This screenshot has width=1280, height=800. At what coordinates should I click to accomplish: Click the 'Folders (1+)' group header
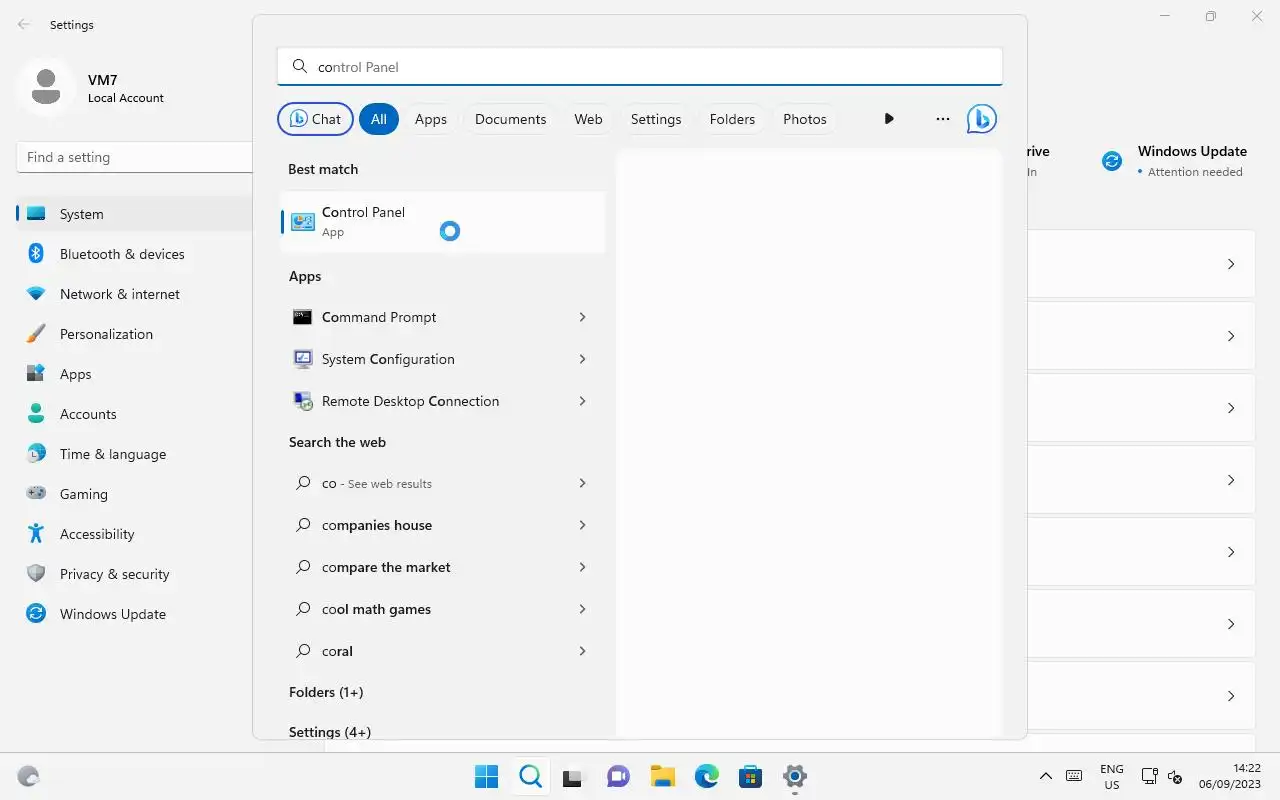[326, 692]
